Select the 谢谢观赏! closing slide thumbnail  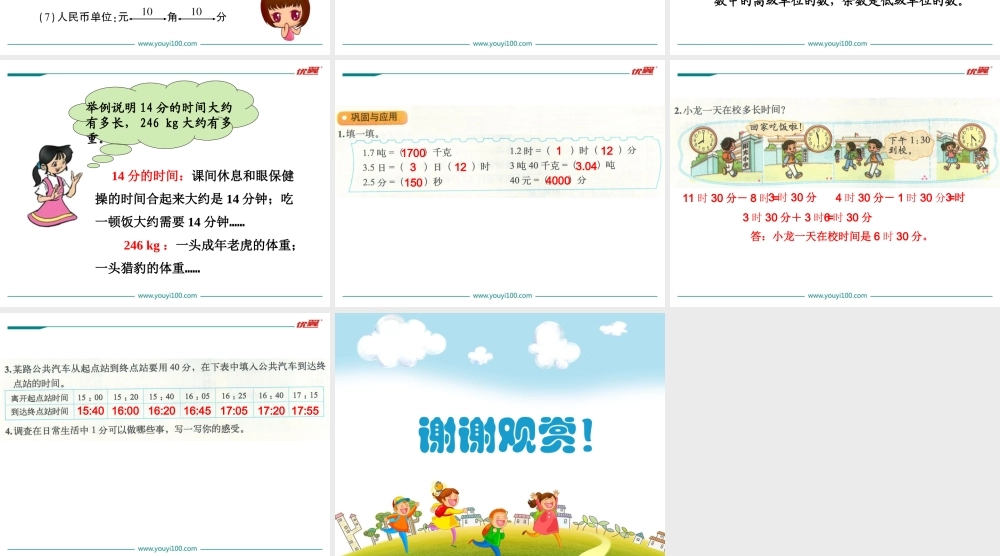[500, 434]
